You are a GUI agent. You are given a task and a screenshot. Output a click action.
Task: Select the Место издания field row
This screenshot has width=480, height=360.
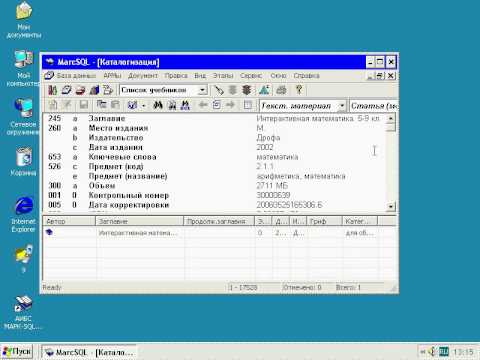(215, 128)
